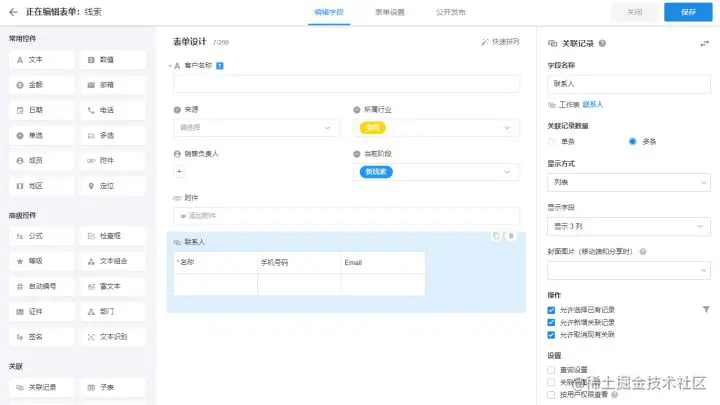Uncheck 允许新增关联记录

[x=551, y=322]
